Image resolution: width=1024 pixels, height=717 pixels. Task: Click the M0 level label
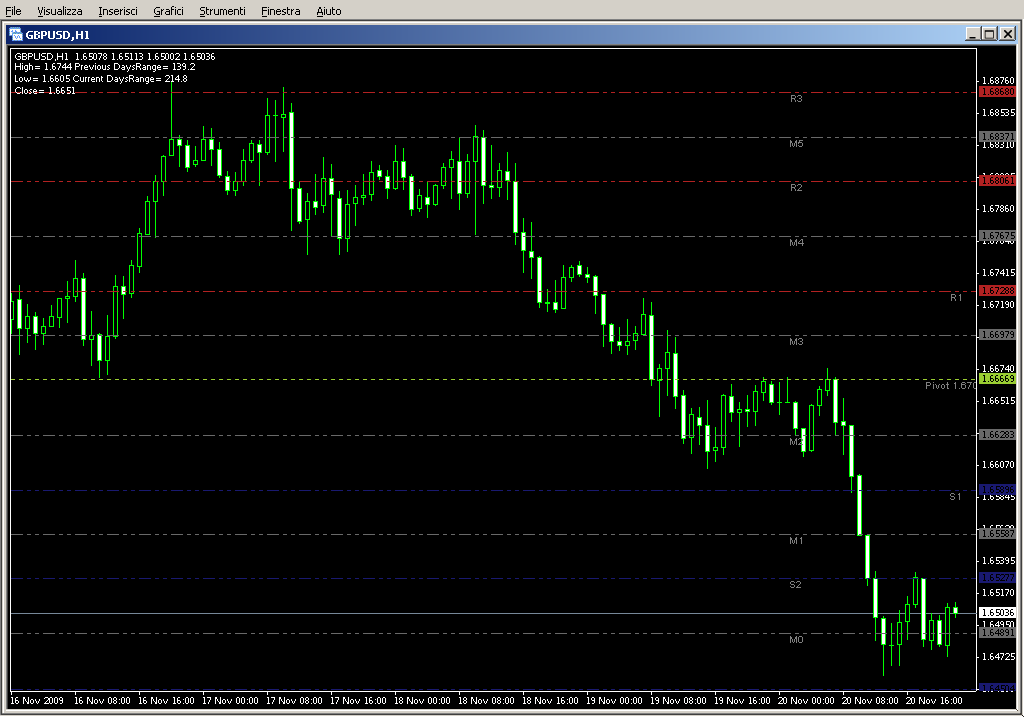pyautogui.click(x=796, y=639)
